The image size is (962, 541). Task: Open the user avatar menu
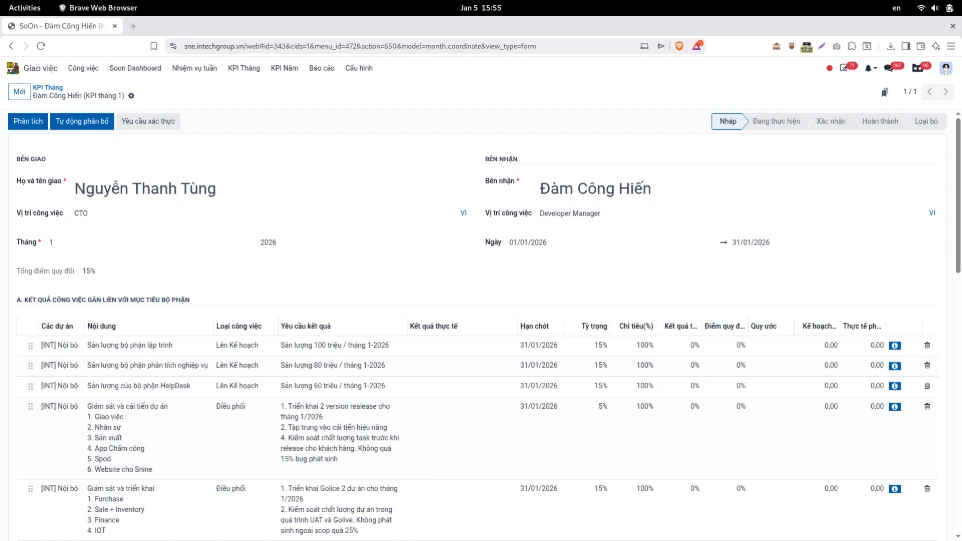click(945, 68)
